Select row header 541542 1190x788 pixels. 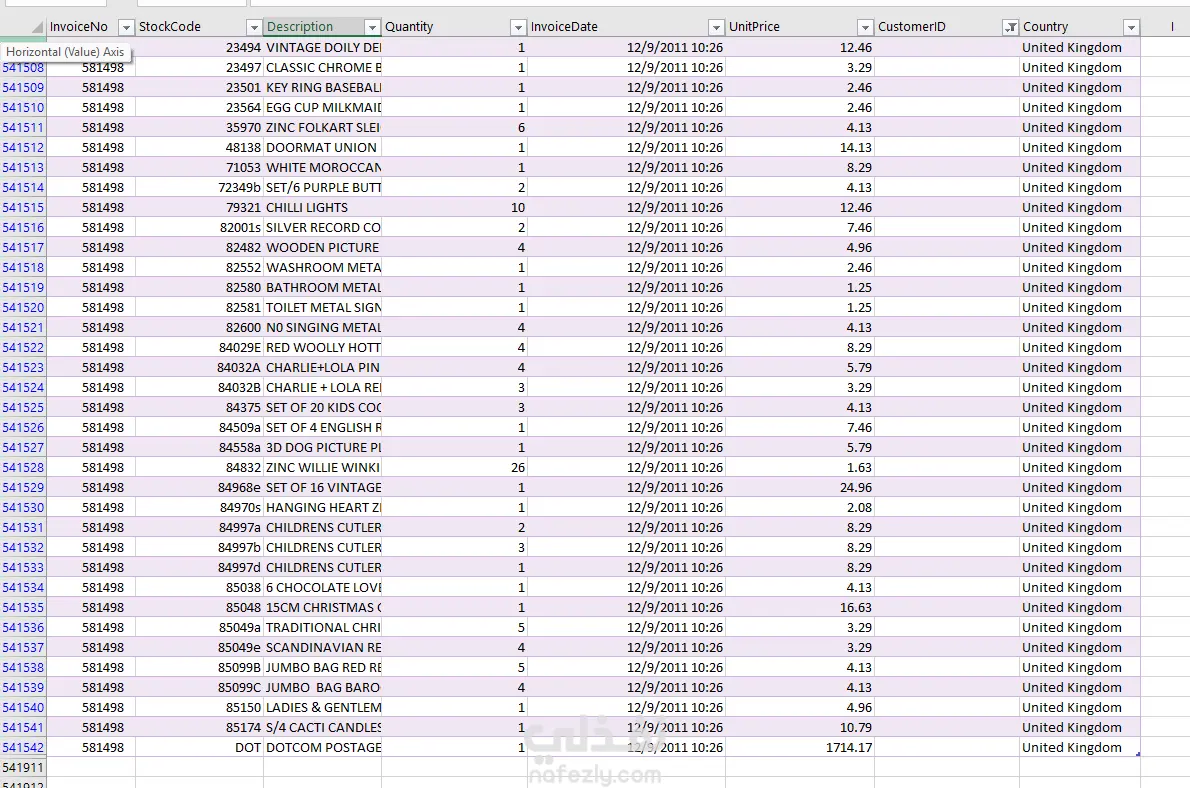[x=23, y=748]
